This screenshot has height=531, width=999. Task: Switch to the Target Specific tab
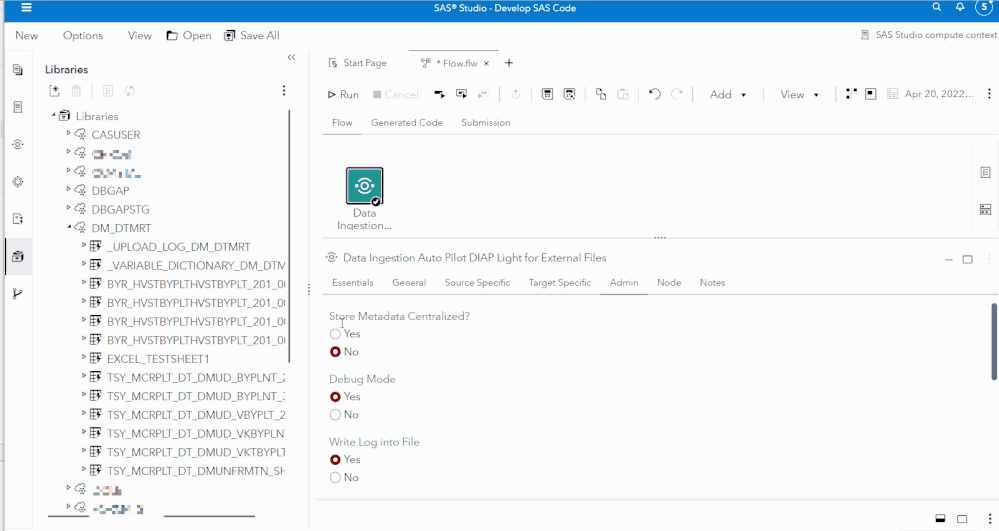click(x=559, y=282)
